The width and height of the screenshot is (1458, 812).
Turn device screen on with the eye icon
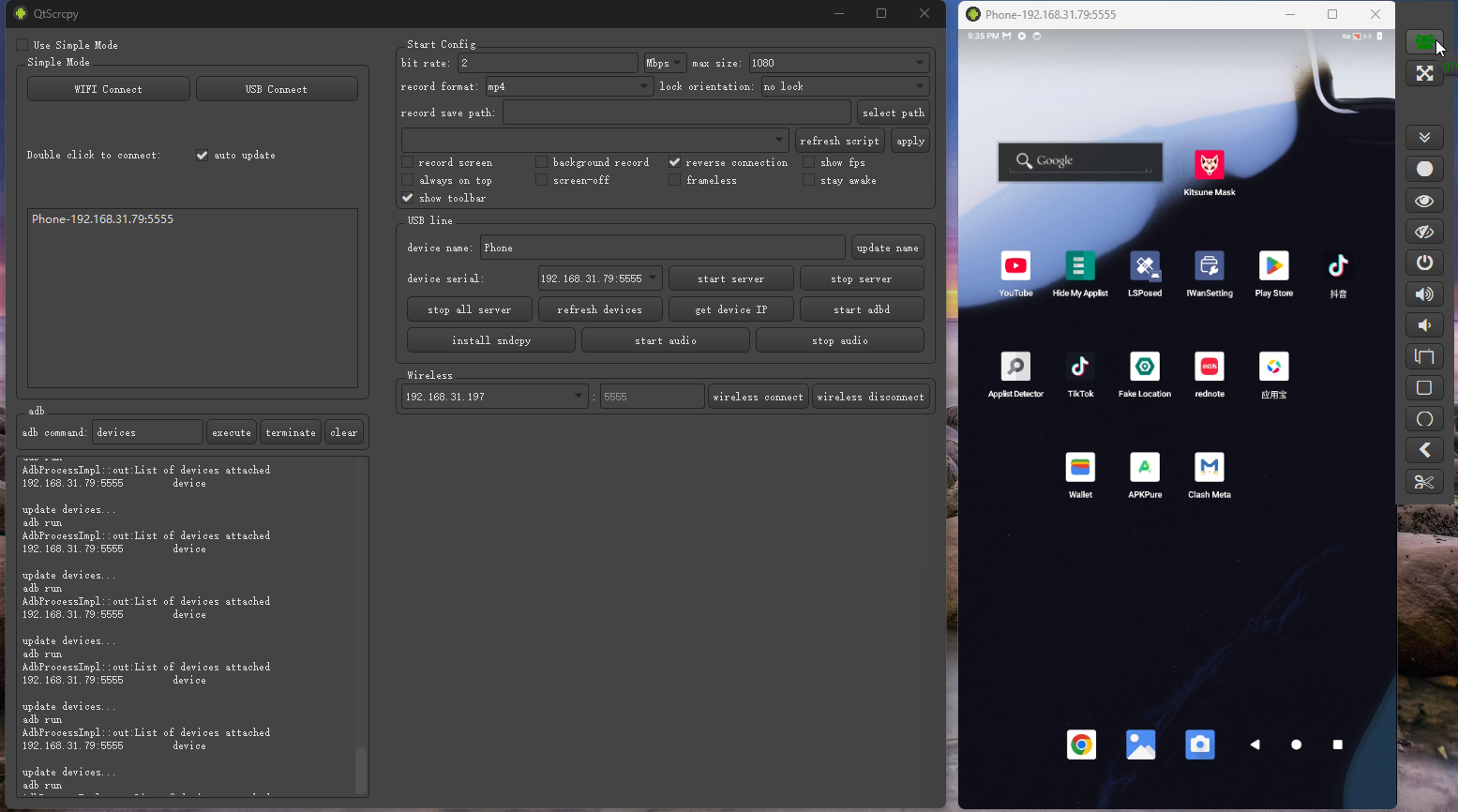(x=1424, y=201)
